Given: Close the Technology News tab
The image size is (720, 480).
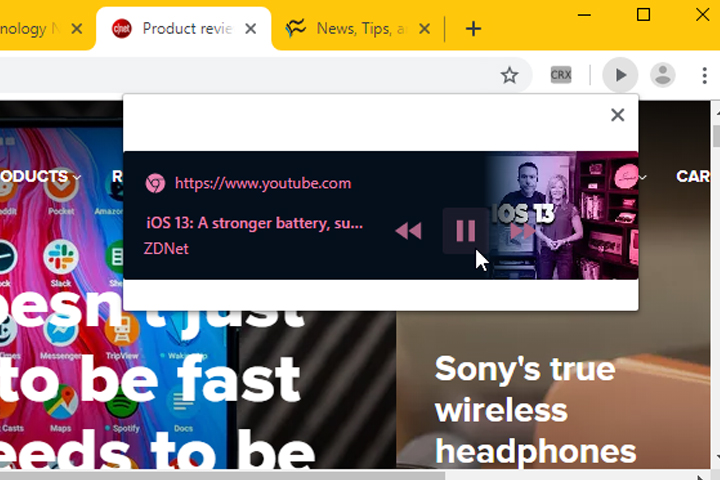Looking at the screenshot, I should coord(77,29).
